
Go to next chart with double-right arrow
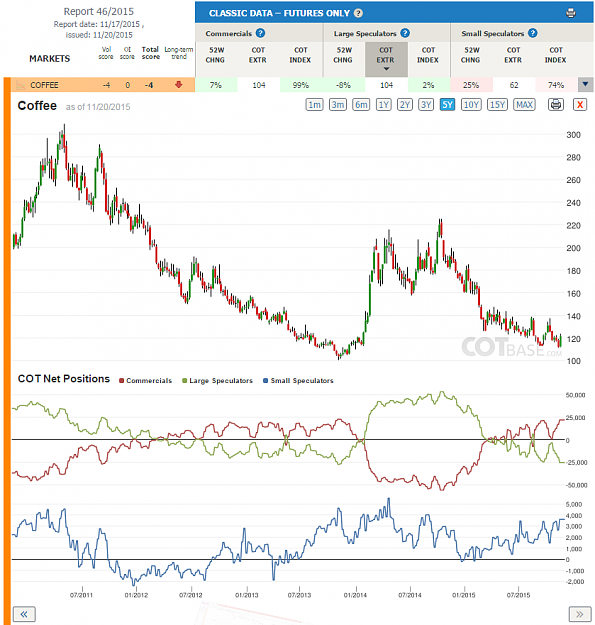tap(579, 614)
